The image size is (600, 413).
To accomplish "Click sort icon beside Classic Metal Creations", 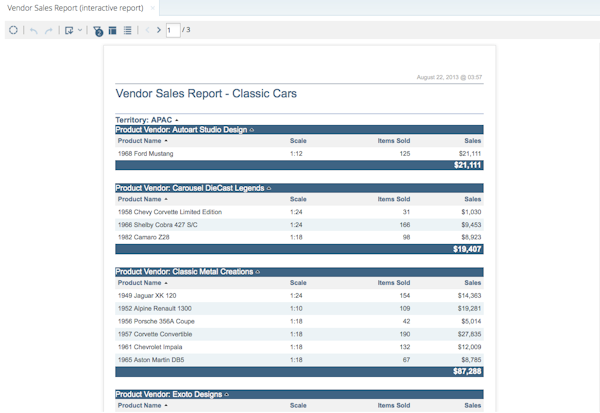I will [258, 272].
